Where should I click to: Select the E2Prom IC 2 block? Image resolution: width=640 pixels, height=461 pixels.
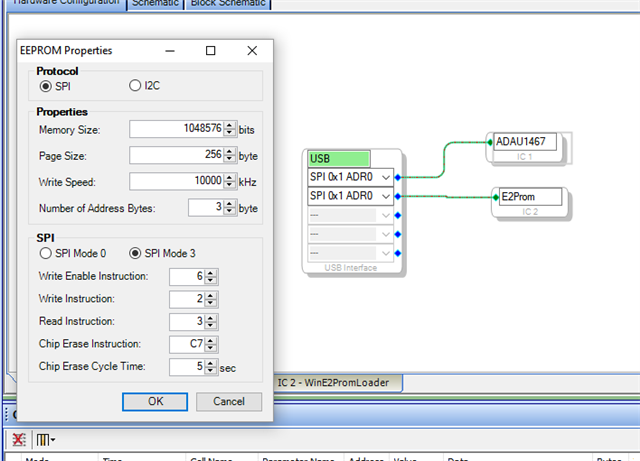point(530,203)
